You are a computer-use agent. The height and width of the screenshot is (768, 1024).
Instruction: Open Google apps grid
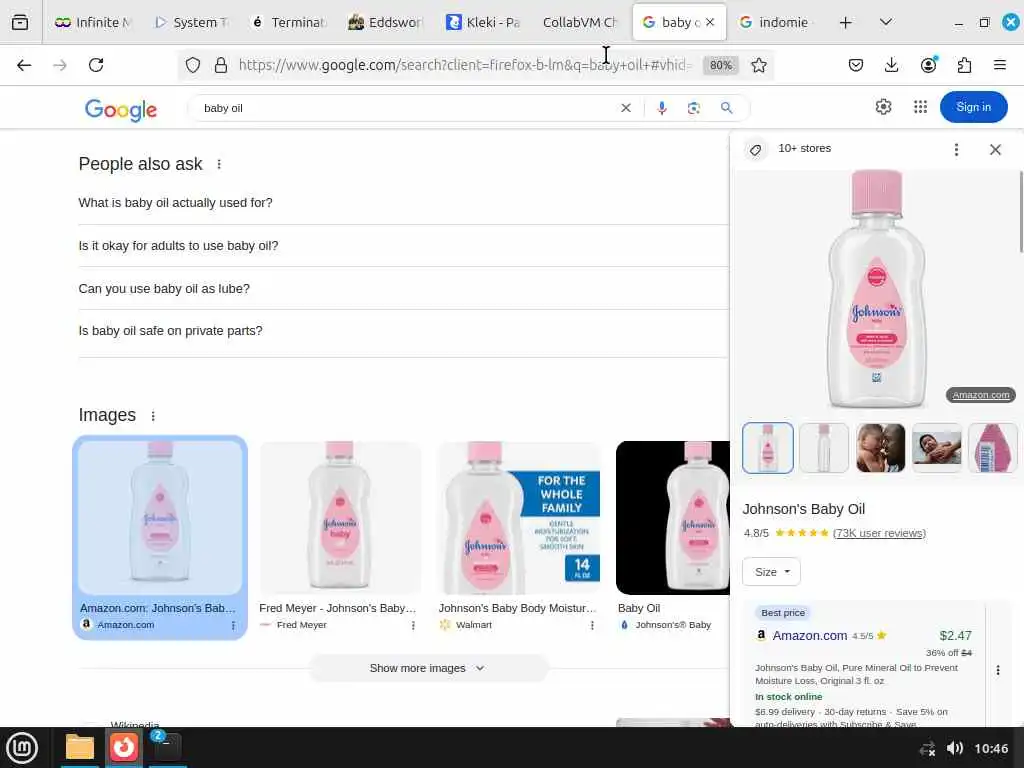click(x=920, y=106)
